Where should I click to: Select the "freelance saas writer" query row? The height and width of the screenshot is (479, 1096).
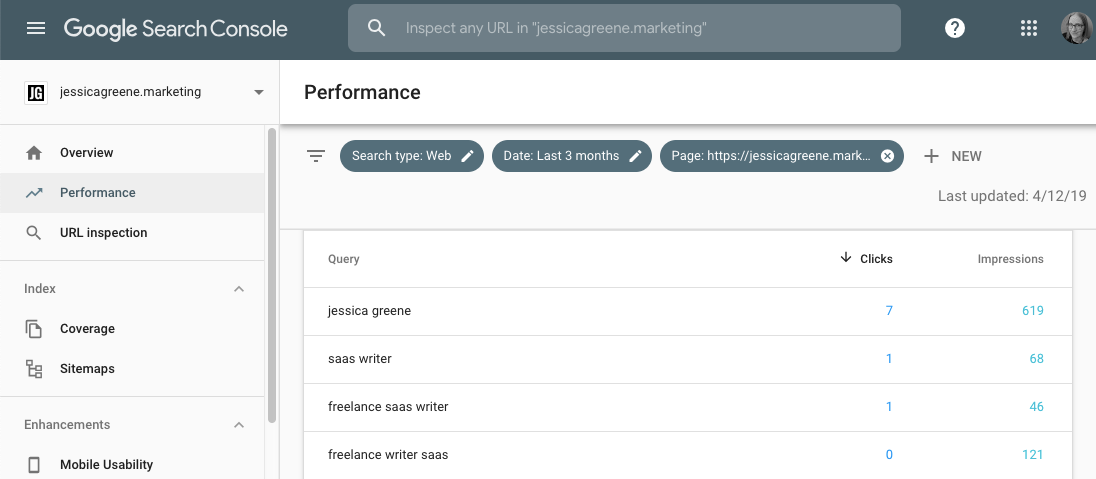(688, 407)
